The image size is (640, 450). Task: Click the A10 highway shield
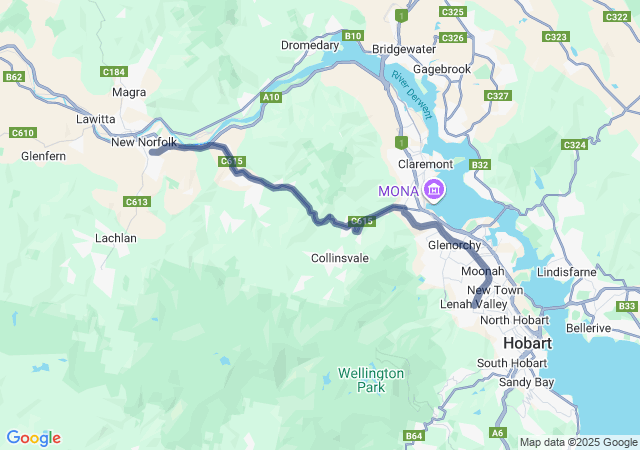coord(271,97)
